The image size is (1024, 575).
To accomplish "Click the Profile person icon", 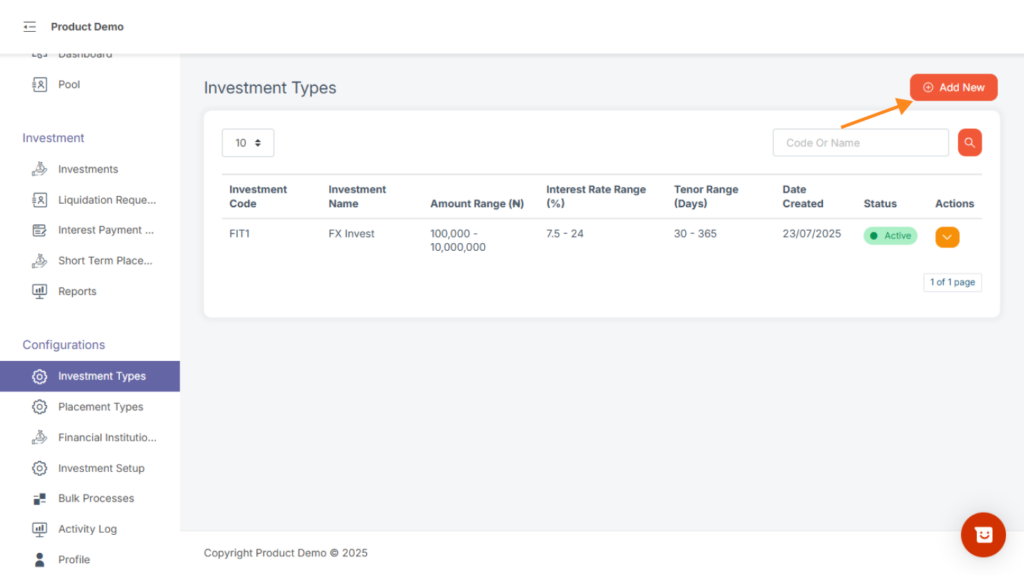I will click(x=40, y=559).
